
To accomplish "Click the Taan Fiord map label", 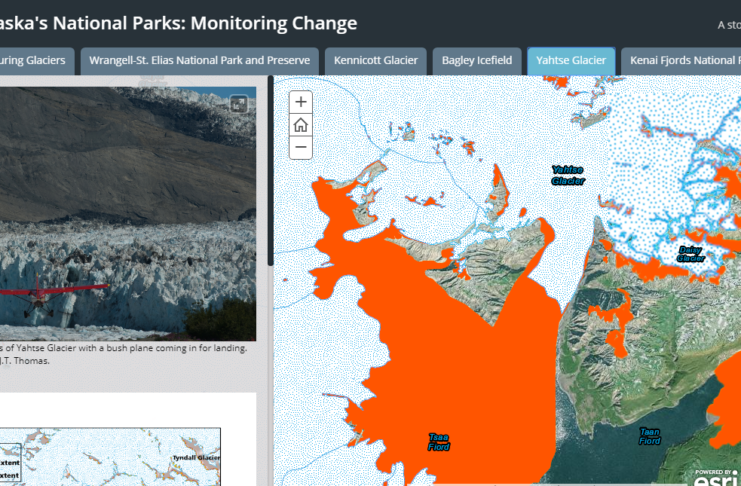I will tap(649, 436).
